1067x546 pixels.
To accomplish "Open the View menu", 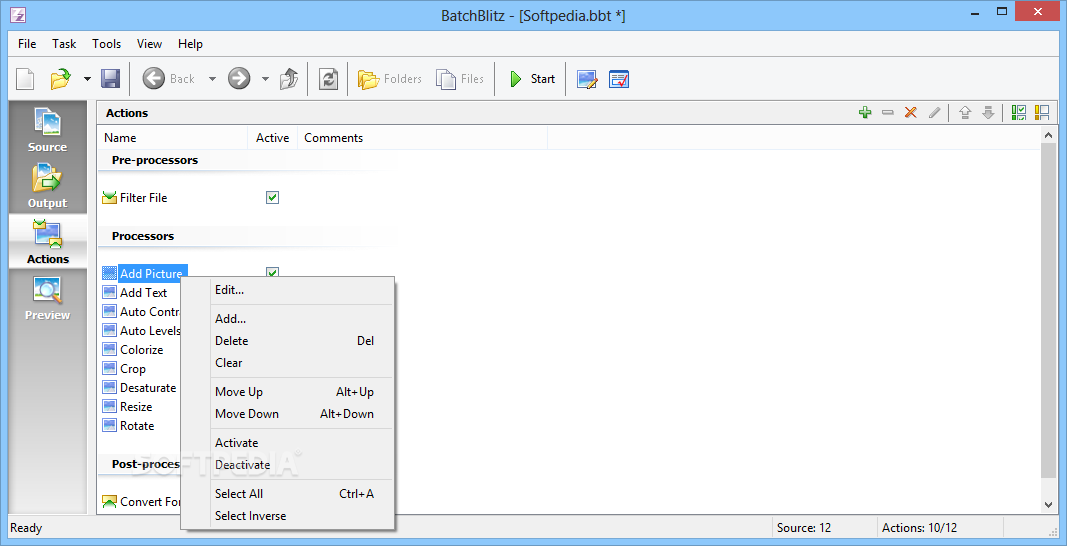I will pyautogui.click(x=149, y=44).
